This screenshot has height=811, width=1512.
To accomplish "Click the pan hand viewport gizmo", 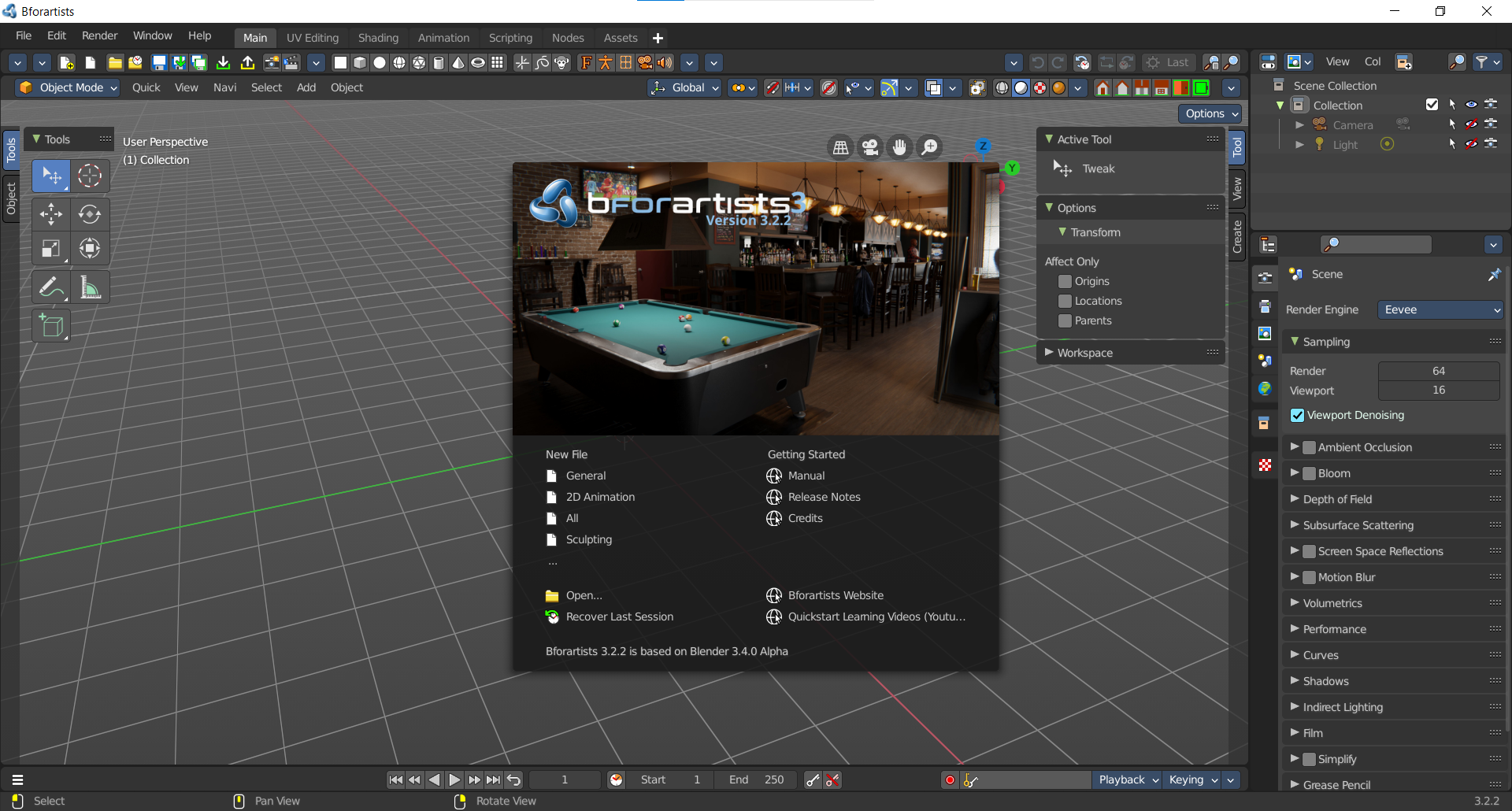I will coord(899,147).
